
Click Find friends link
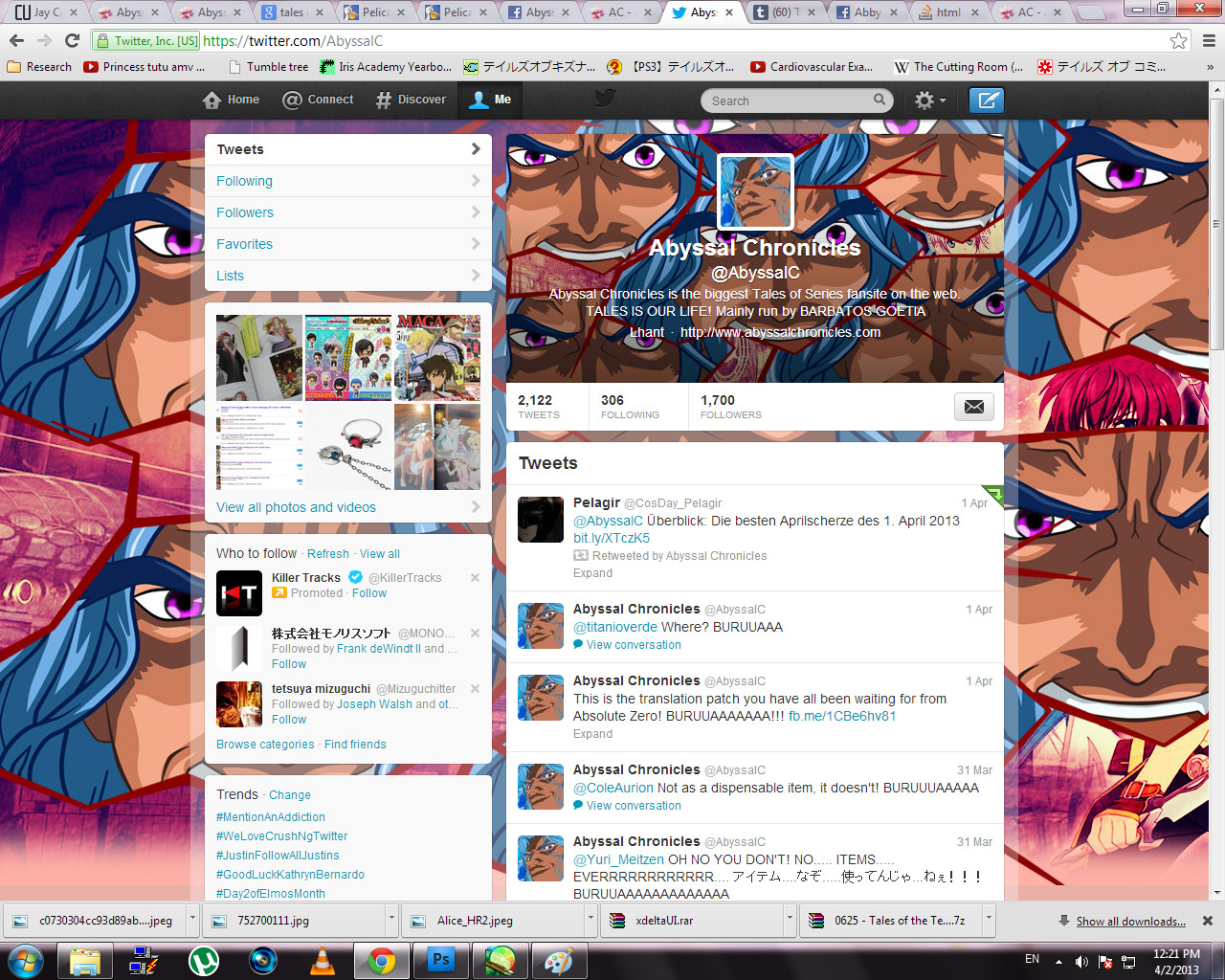click(x=355, y=745)
